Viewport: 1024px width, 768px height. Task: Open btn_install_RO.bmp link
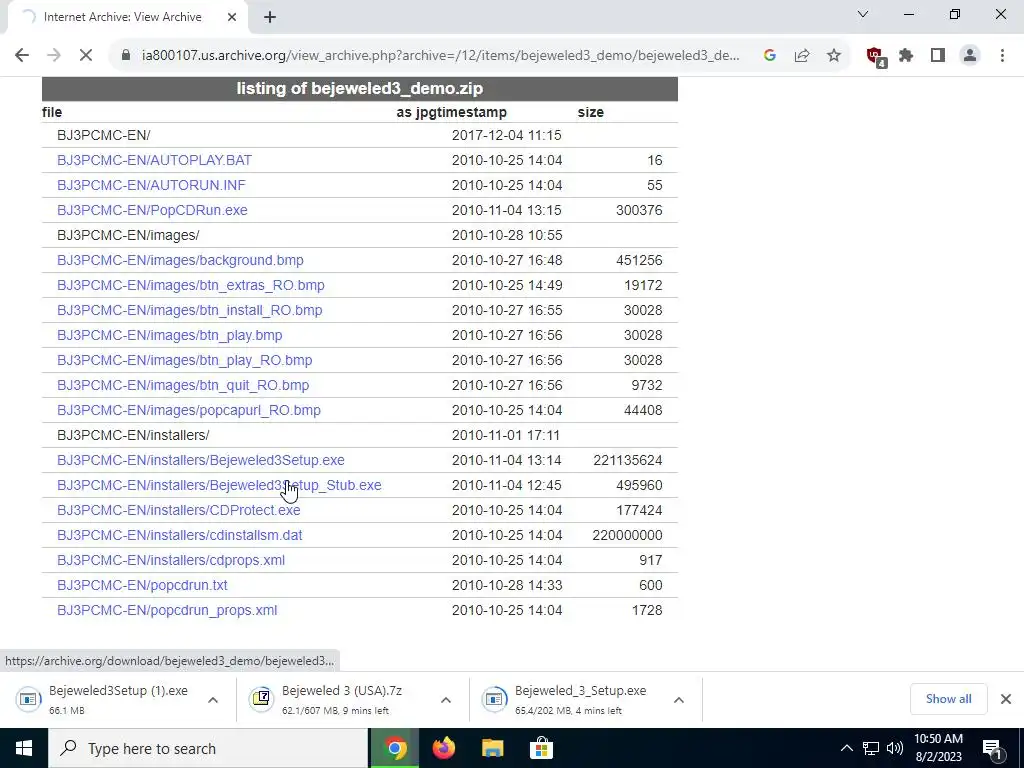[x=189, y=310]
